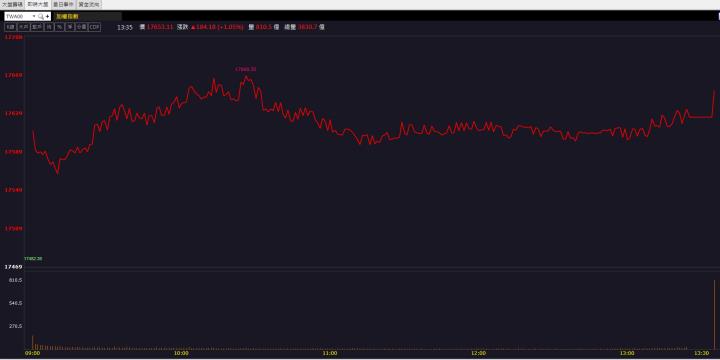Switch to the first top tab
This screenshot has width=720, height=360.
12,5
